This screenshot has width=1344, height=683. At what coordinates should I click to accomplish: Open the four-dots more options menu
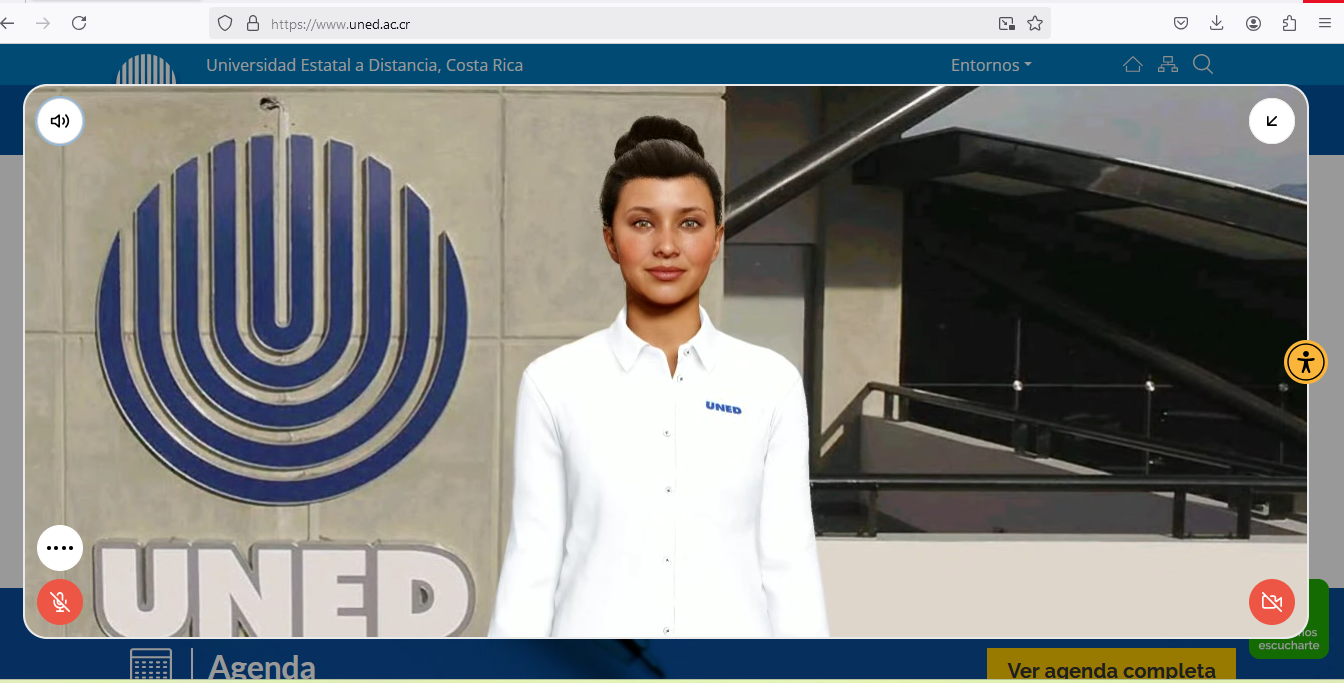point(60,548)
